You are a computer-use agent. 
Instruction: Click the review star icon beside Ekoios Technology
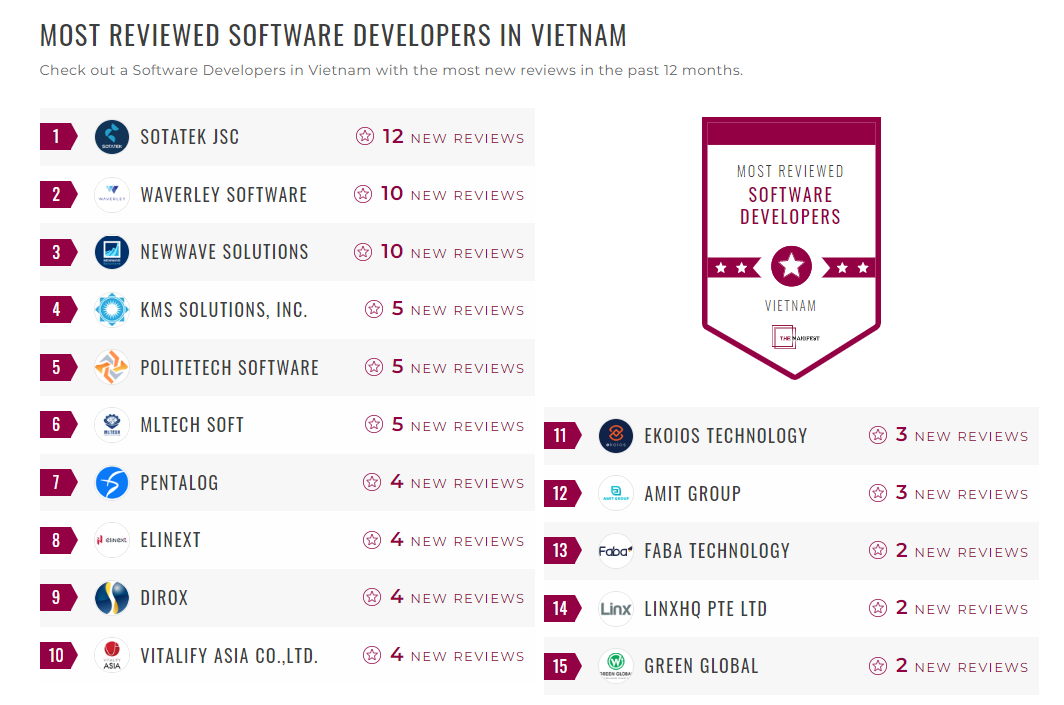880,435
